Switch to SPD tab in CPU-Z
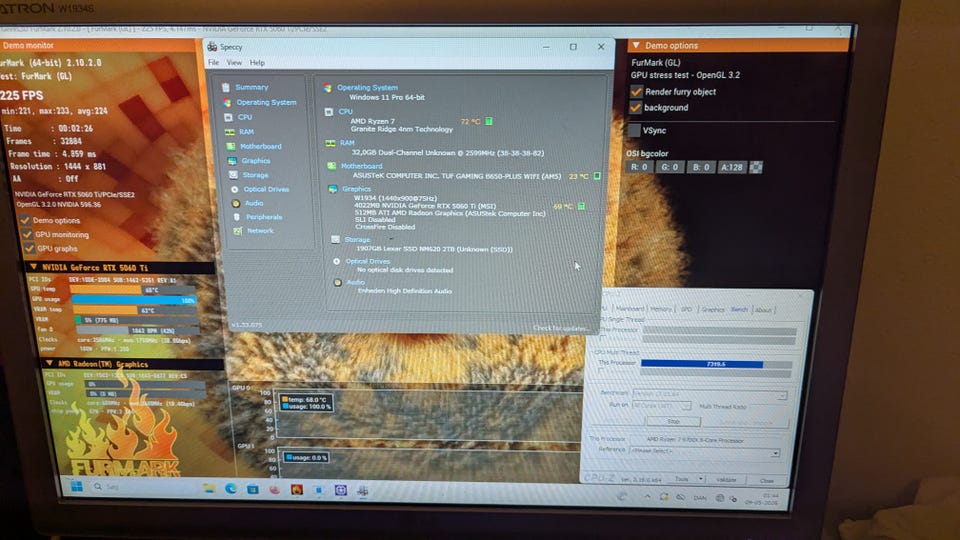 click(x=686, y=309)
